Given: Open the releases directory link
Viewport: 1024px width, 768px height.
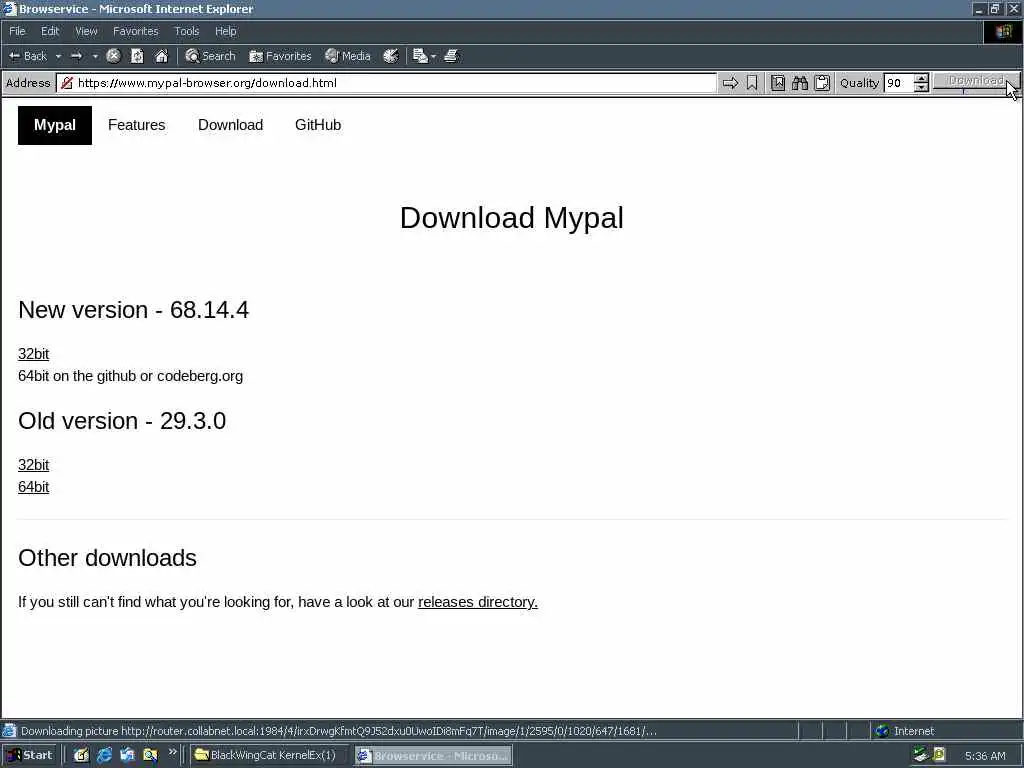Looking at the screenshot, I should tap(478, 602).
